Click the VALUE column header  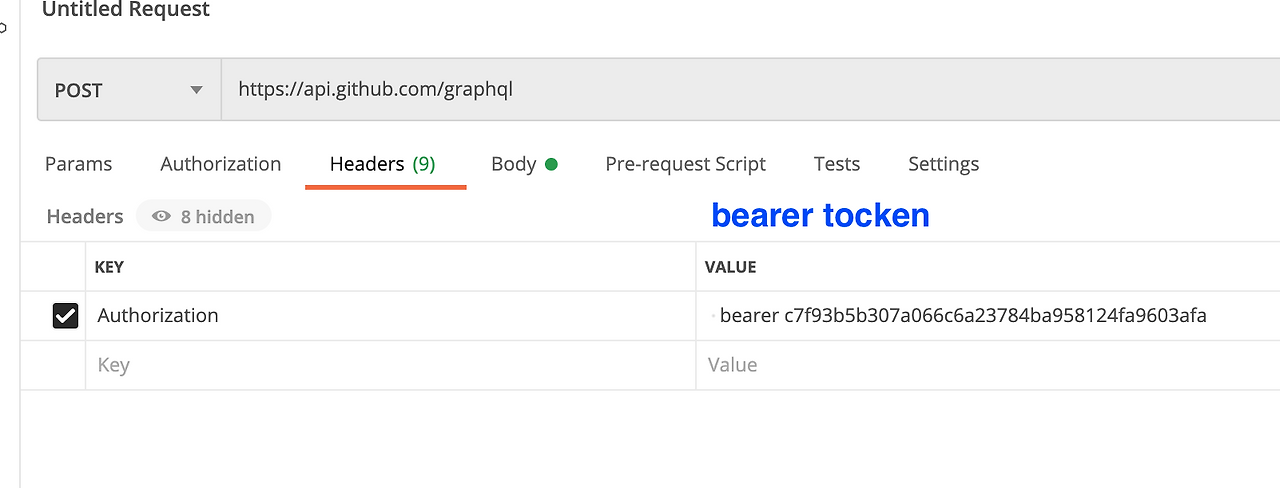tap(731, 267)
